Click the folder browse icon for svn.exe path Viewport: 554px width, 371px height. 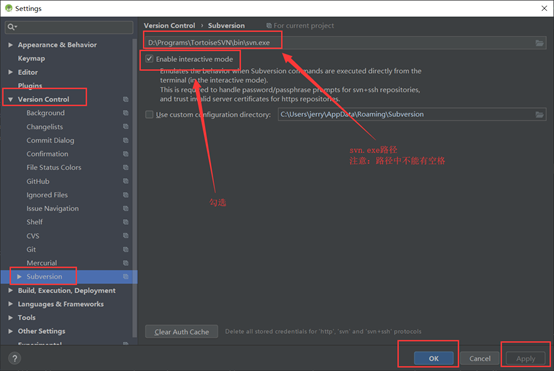[539, 43]
